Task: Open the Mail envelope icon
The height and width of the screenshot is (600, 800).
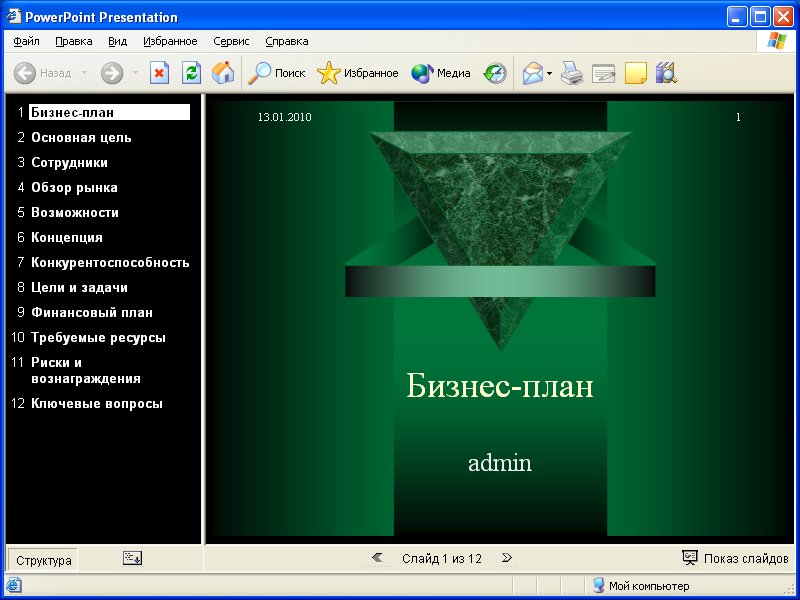Action: [533, 73]
